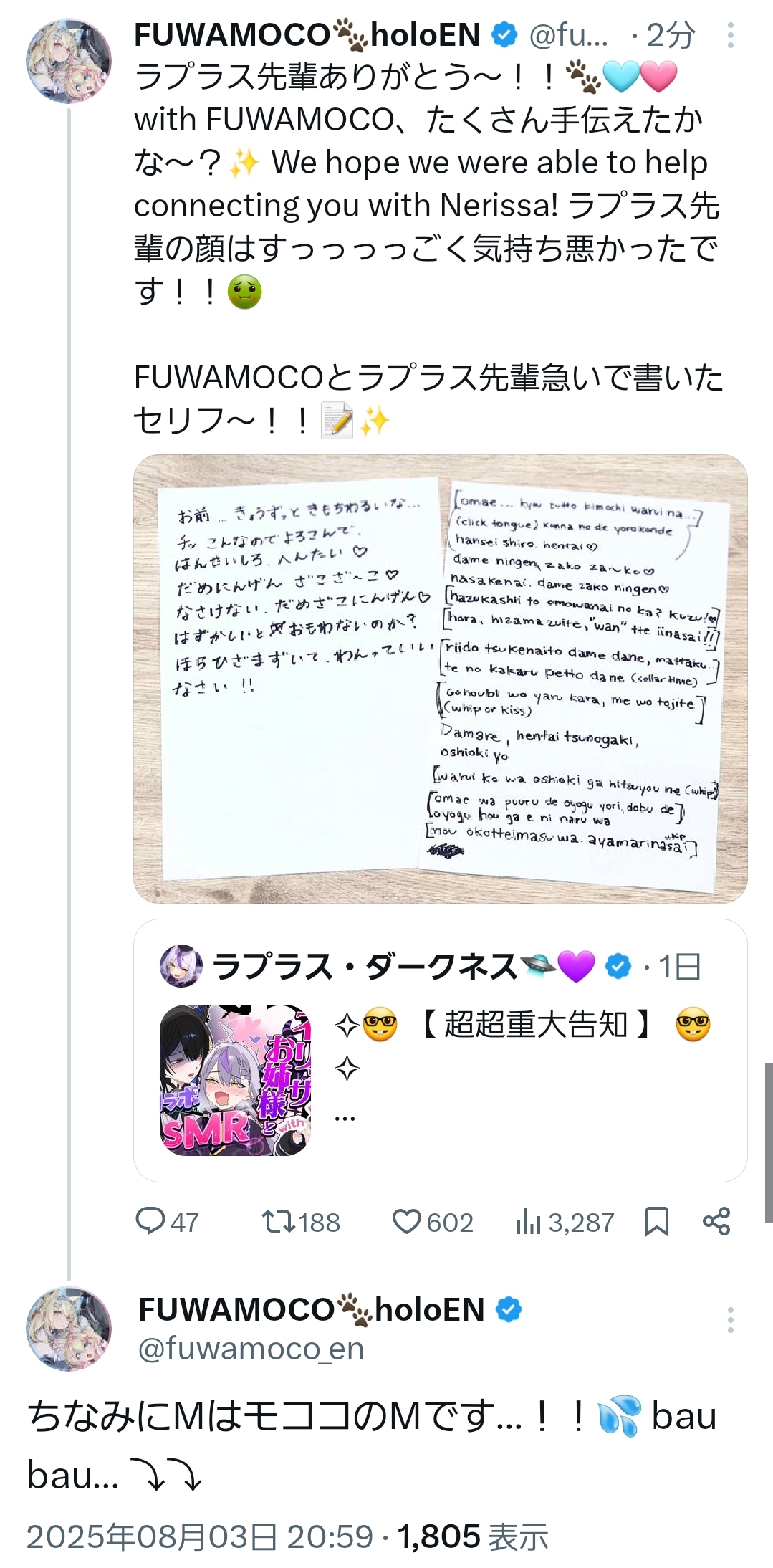Screen dimensions: 773x1568
Task: Open quoted ASMR thumbnail image
Action: [235, 1080]
